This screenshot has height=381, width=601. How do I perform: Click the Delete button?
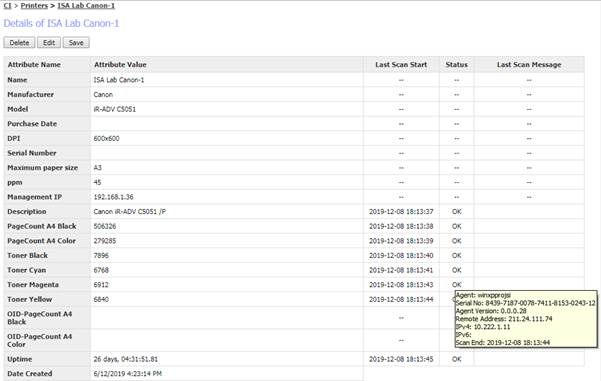pyautogui.click(x=19, y=43)
